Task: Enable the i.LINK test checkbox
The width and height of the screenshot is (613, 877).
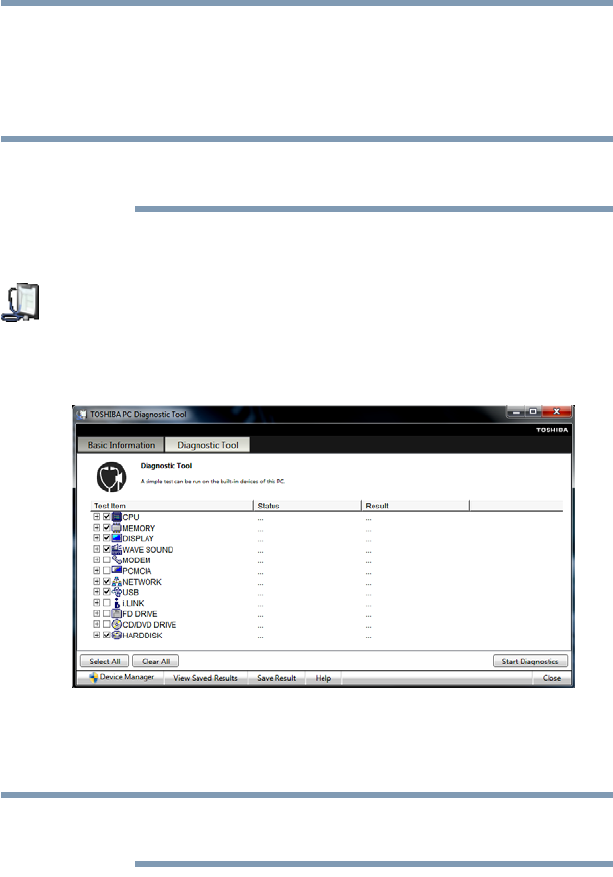Action: coord(106,603)
